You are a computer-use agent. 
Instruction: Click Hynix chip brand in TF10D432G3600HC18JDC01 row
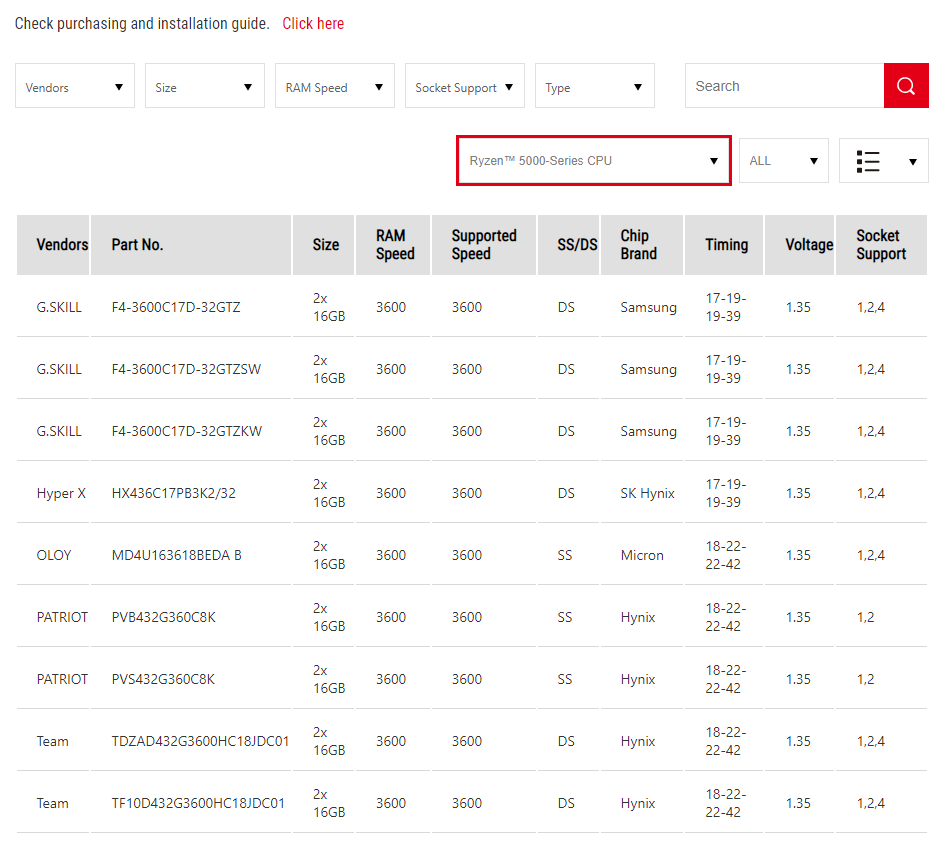(x=638, y=803)
